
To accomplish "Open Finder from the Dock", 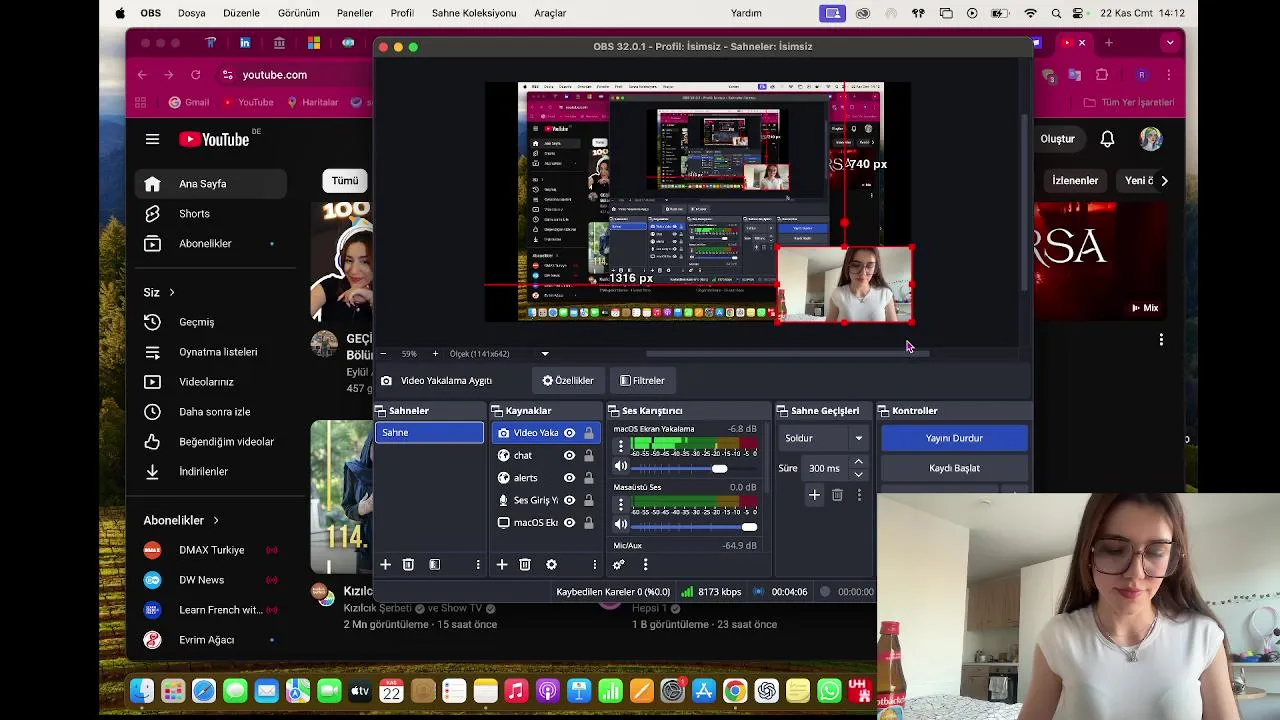I will click(x=142, y=691).
